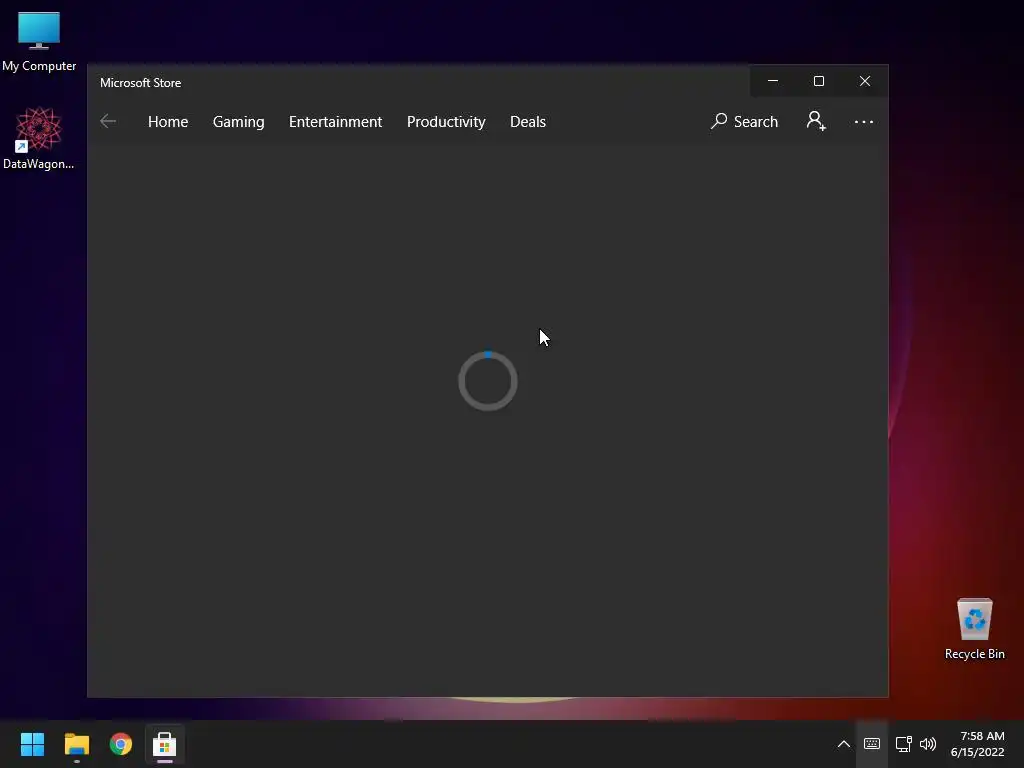
Task: Click the network status tray icon
Action: click(x=904, y=744)
